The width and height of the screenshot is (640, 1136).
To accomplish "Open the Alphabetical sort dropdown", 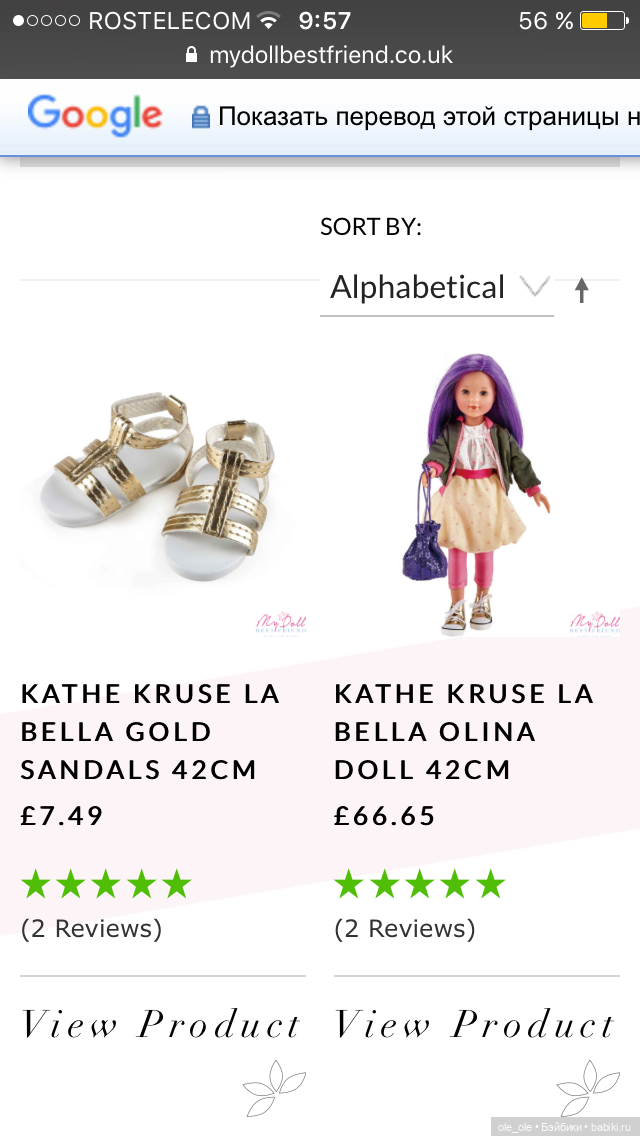I will click(x=420, y=288).
